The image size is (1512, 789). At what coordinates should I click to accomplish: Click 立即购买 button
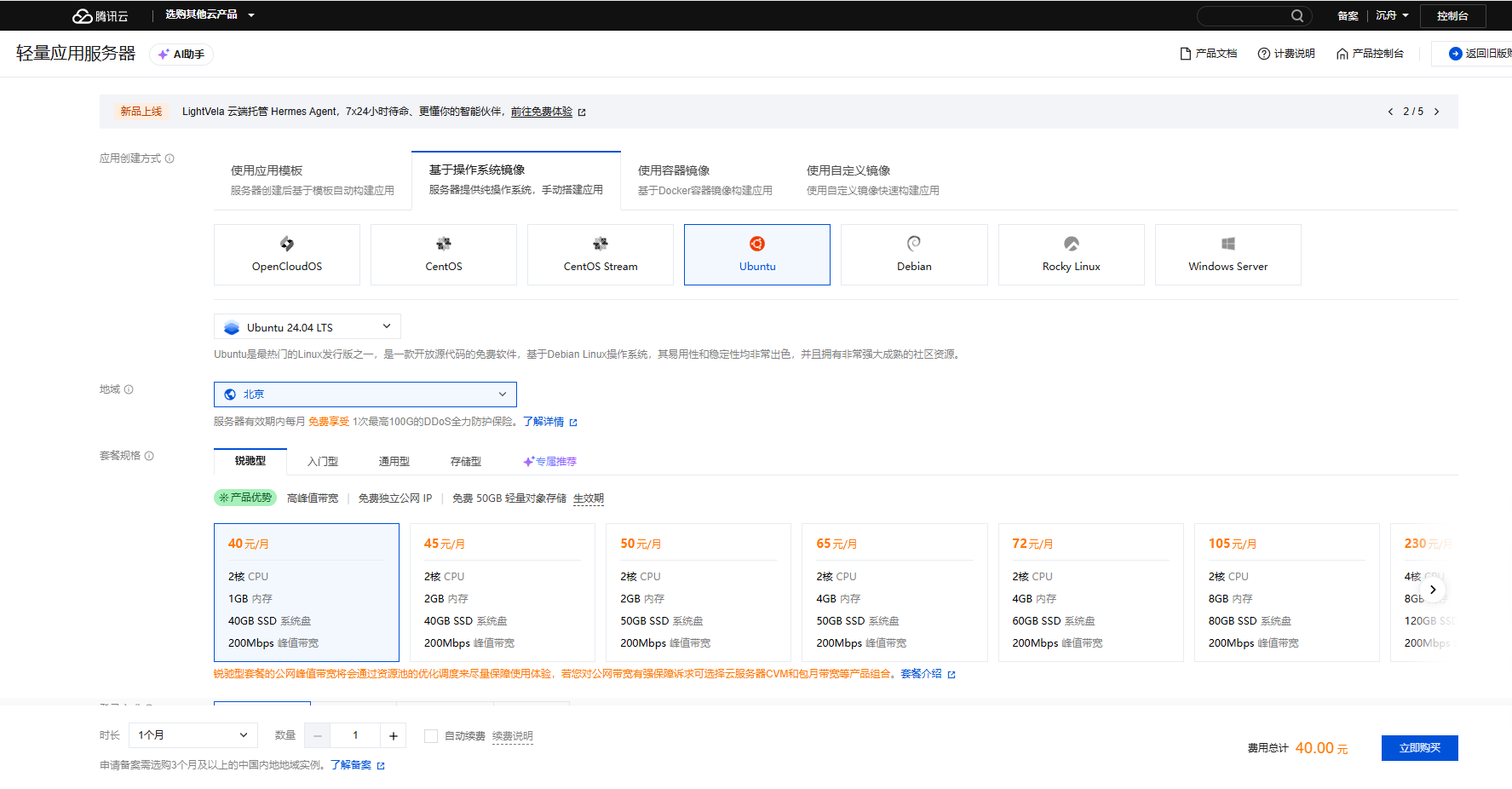coord(1420,748)
